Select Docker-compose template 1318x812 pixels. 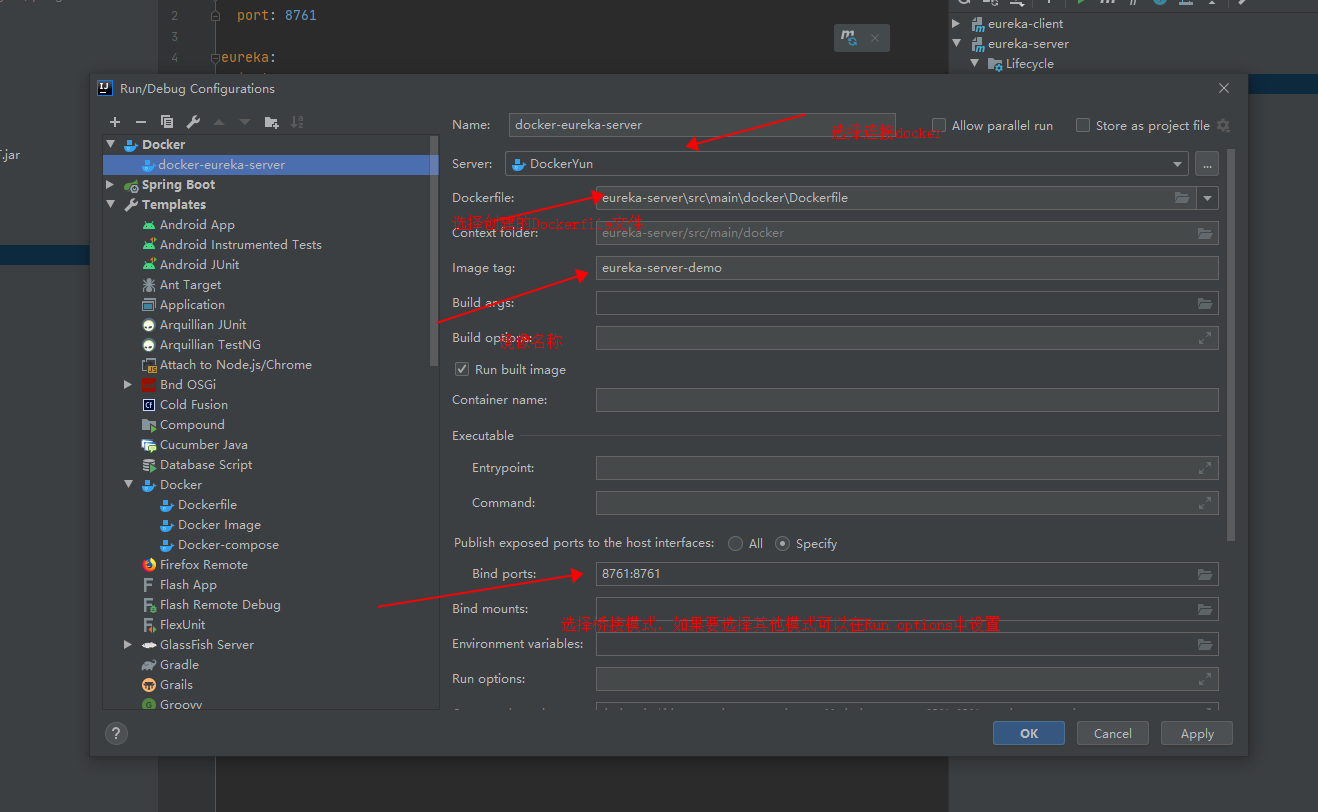tap(228, 545)
